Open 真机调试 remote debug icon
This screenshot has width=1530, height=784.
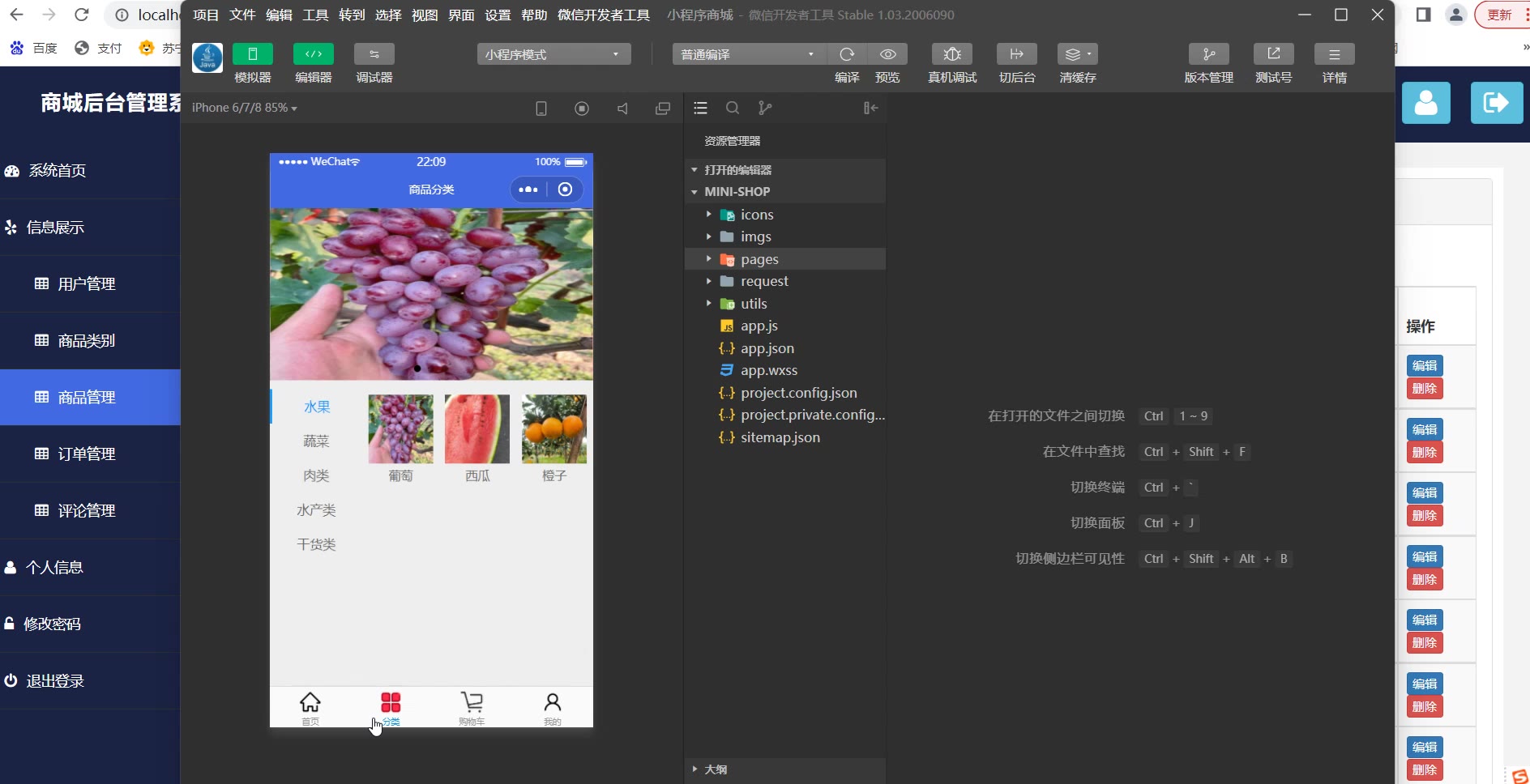click(x=952, y=54)
